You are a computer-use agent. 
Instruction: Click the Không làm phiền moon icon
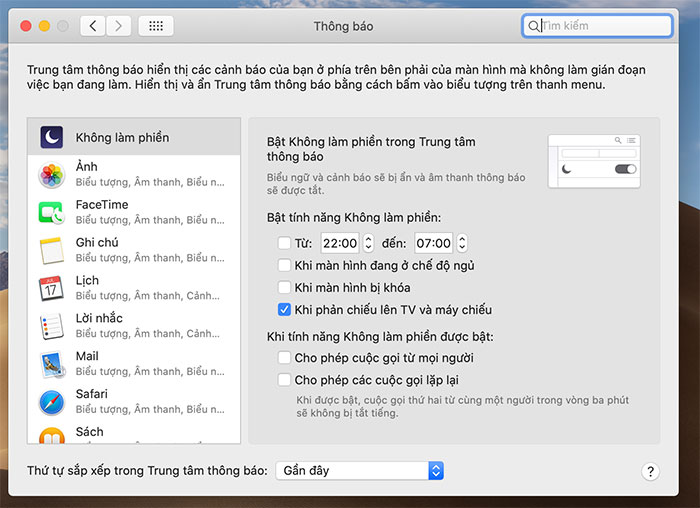coord(52,137)
